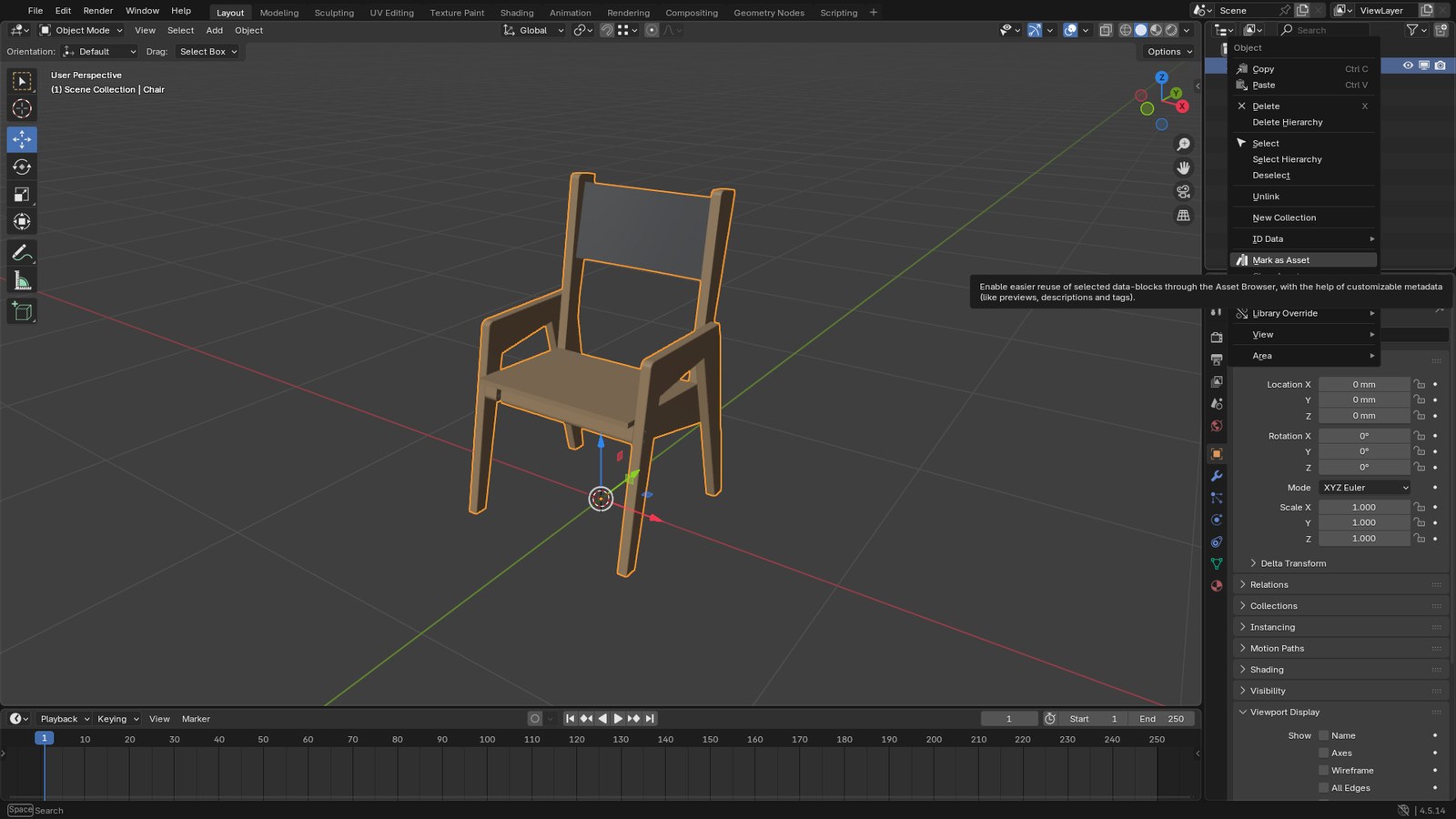Choose the Move tool
Viewport: 1456px width, 819px height.
(22, 139)
